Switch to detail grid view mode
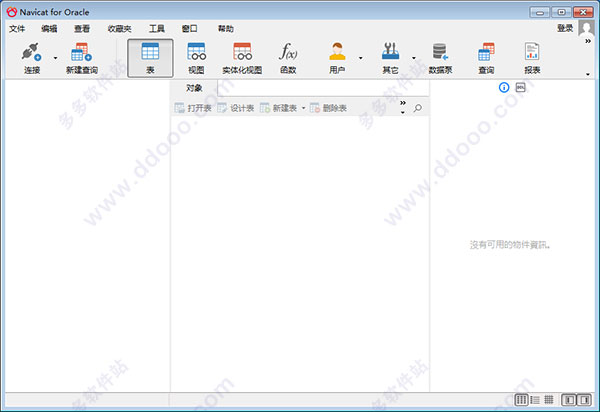This screenshot has height=412, width=600. [x=549, y=400]
